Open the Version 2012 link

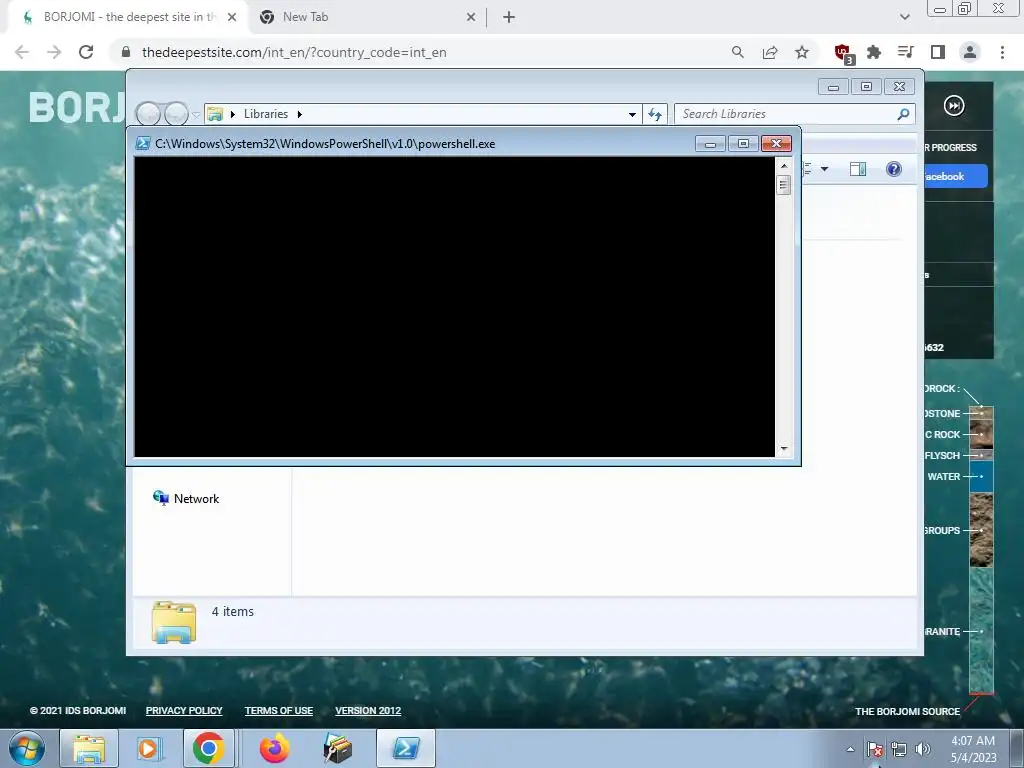[368, 711]
